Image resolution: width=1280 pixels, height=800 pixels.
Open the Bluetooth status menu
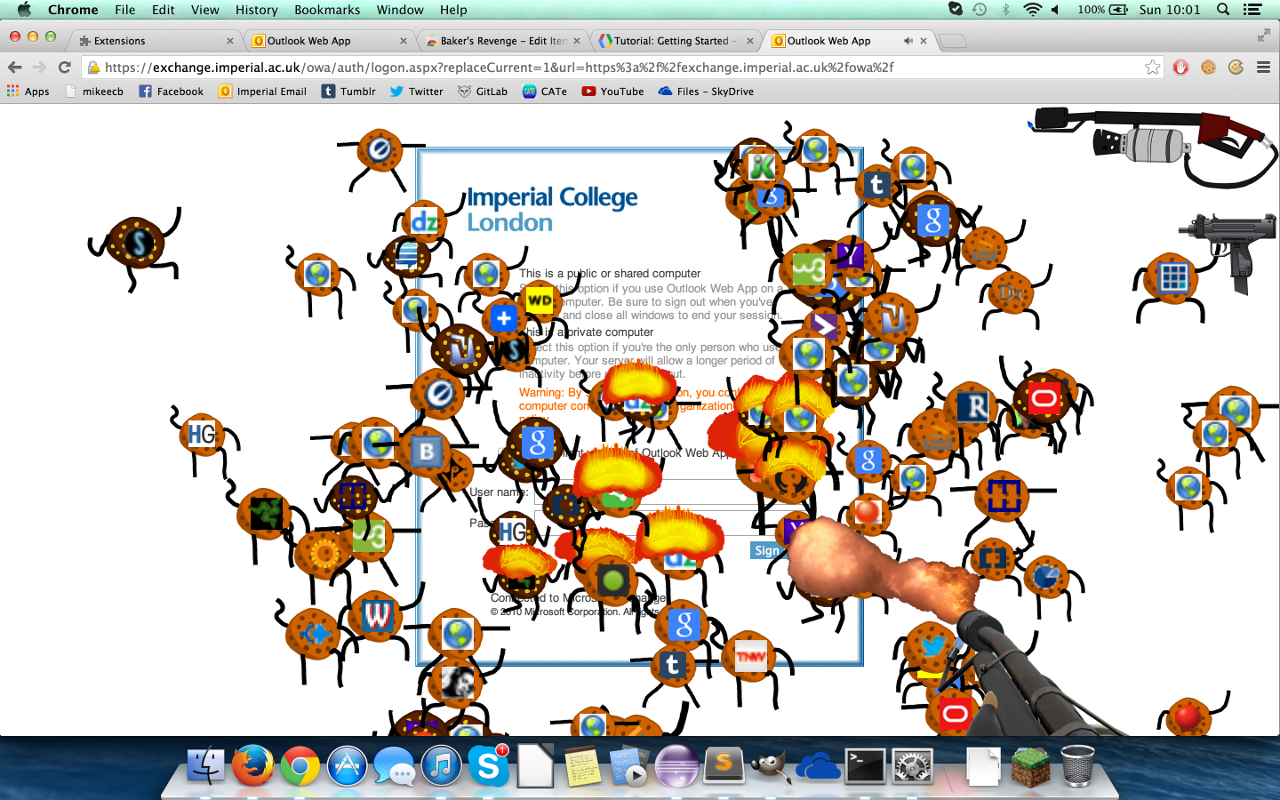click(x=1007, y=9)
